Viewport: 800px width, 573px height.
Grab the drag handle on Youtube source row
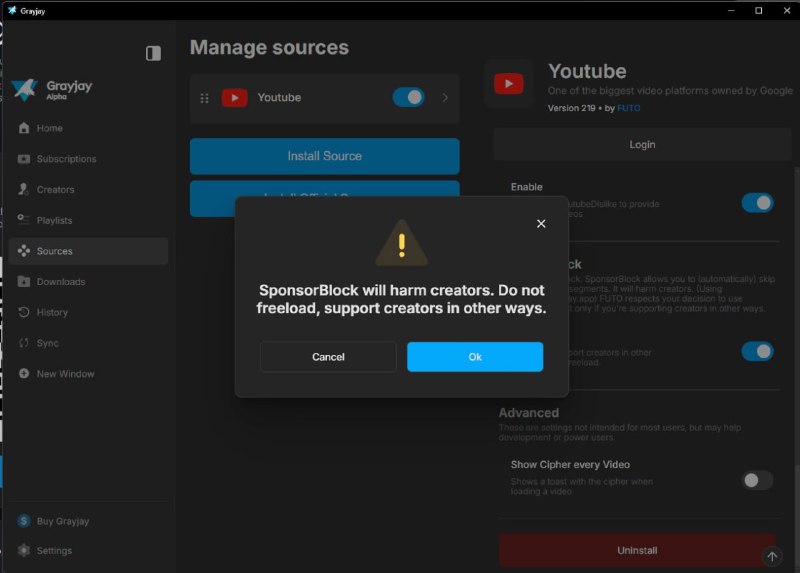tap(205, 98)
